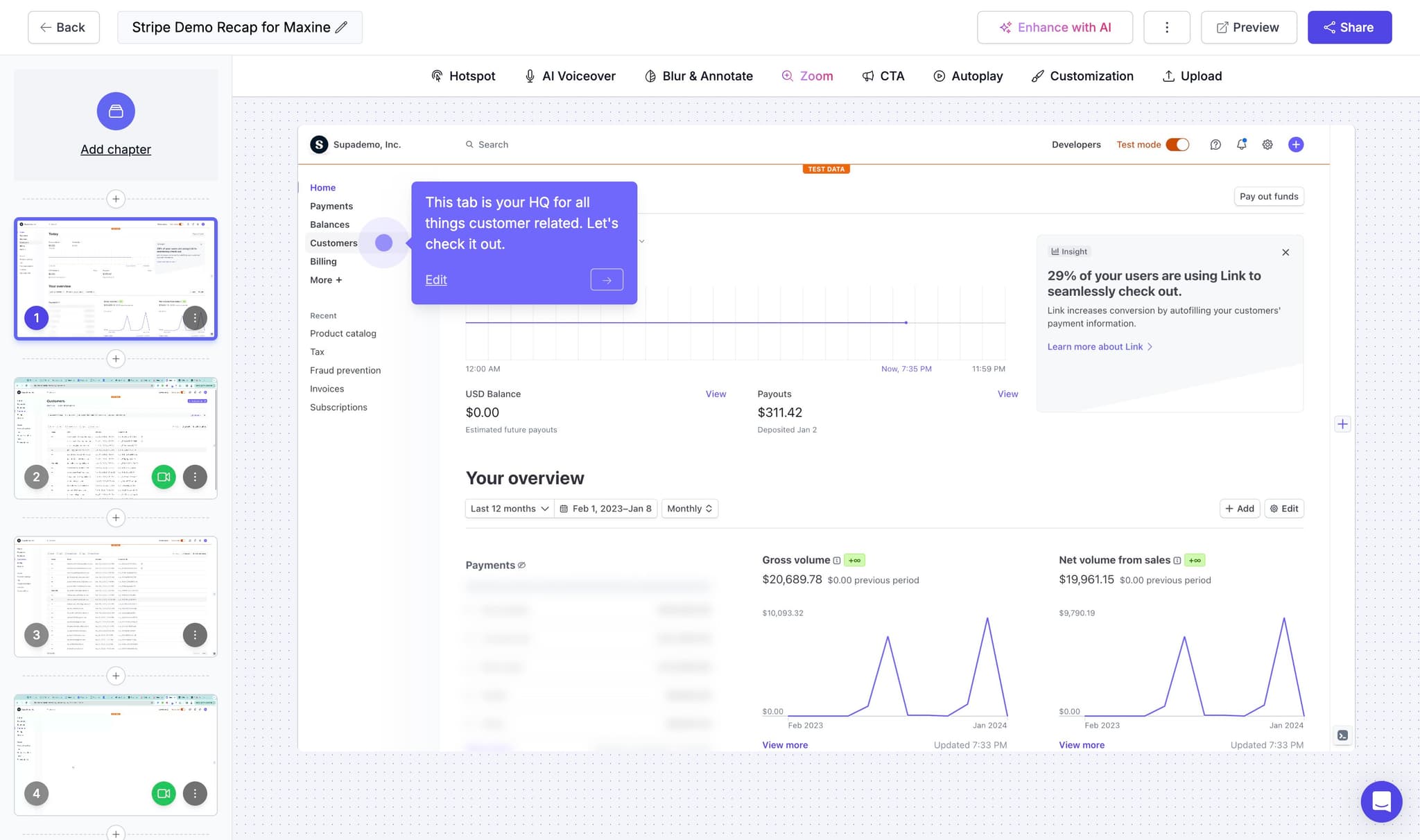Viewport: 1420px width, 840px height.
Task: Click + Add in Your overview
Action: click(x=1240, y=509)
